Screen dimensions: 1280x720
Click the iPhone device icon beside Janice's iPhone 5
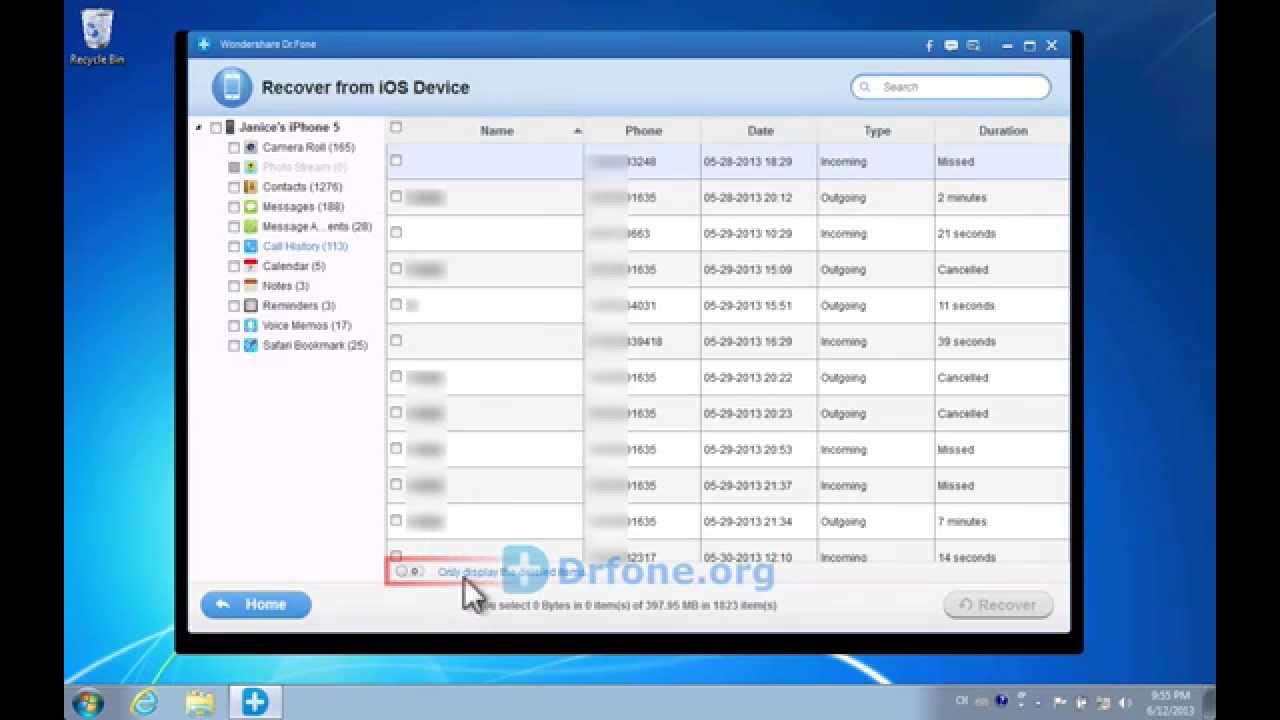coord(230,127)
